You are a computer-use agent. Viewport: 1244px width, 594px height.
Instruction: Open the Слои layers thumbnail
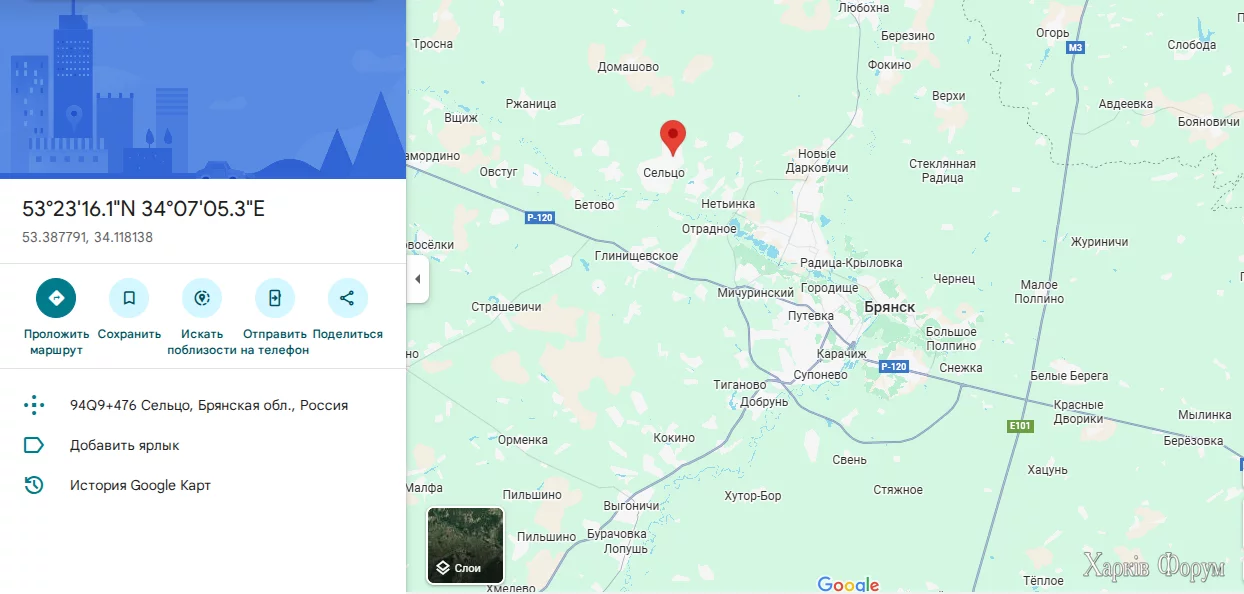click(x=466, y=544)
